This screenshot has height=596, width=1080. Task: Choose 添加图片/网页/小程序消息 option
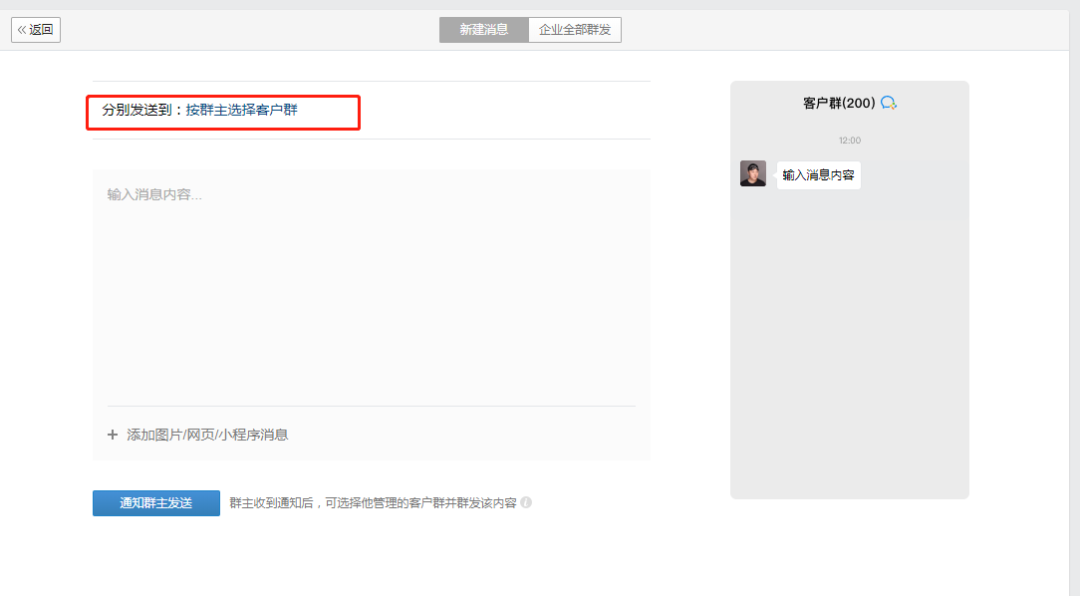[x=207, y=435]
